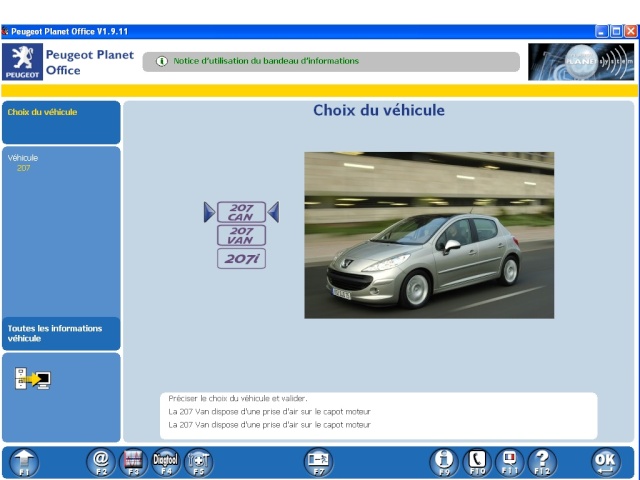Image resolution: width=640 pixels, height=480 pixels.
Task: Close the Peugeot Planet Office window
Action: [x=631, y=31]
